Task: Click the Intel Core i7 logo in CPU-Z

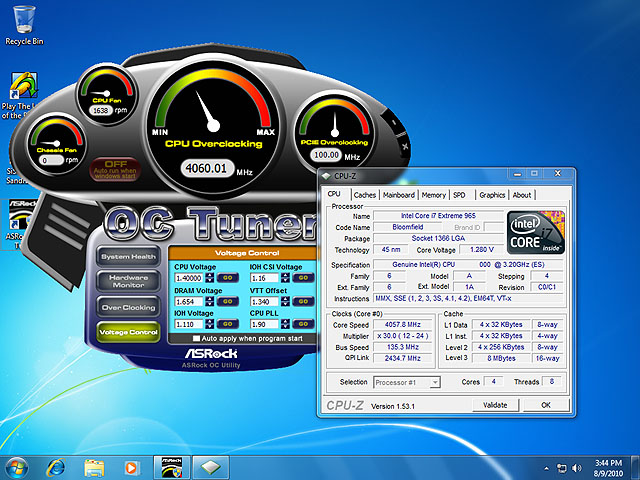Action: point(536,232)
